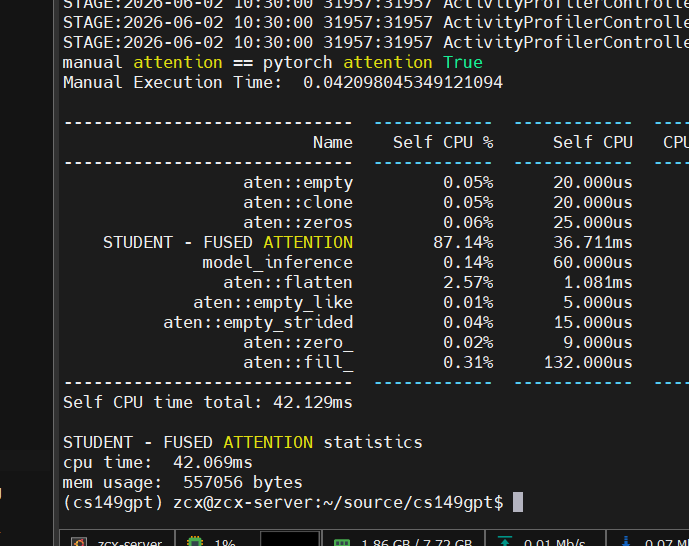Click the green RAM memory icon
This screenshot has height=546, width=689.
(x=342, y=542)
